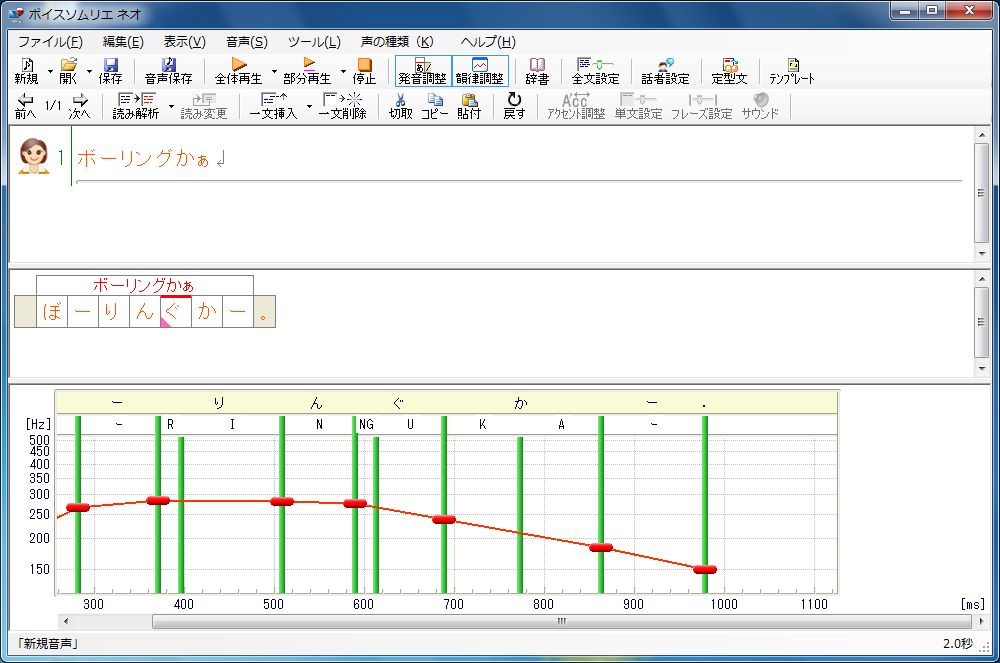Click the right arrow of the graph scrollbar
Screen dimensions: 1000x663
(x=980, y=621)
